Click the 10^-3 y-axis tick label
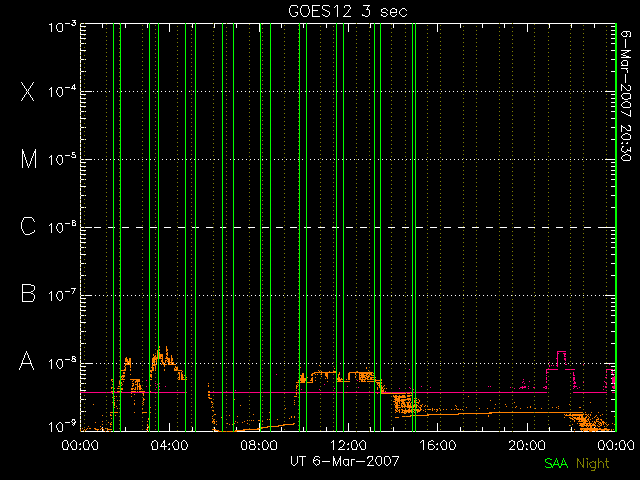 [x=62, y=27]
